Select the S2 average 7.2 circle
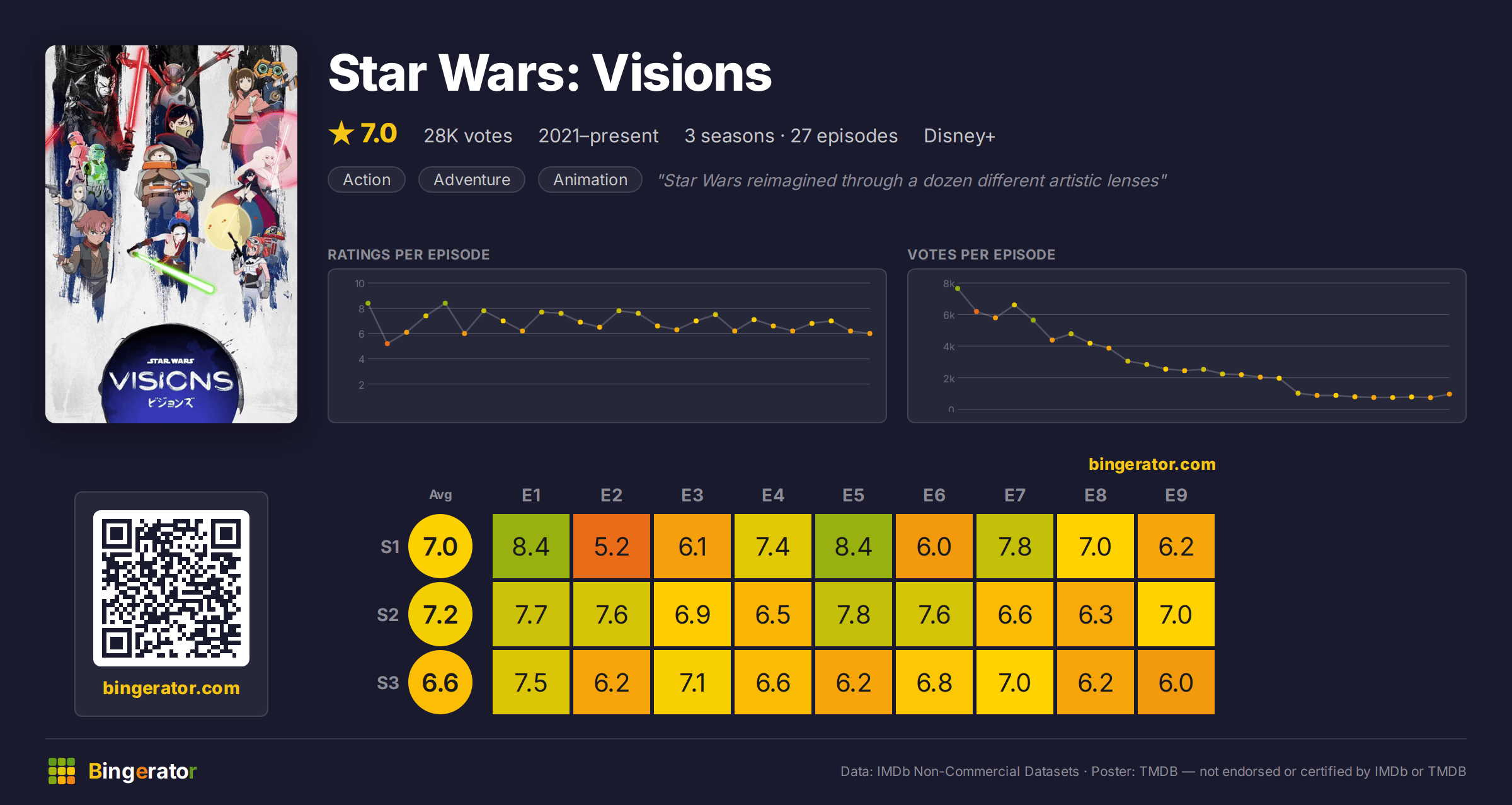The height and width of the screenshot is (805, 1512). click(x=440, y=614)
